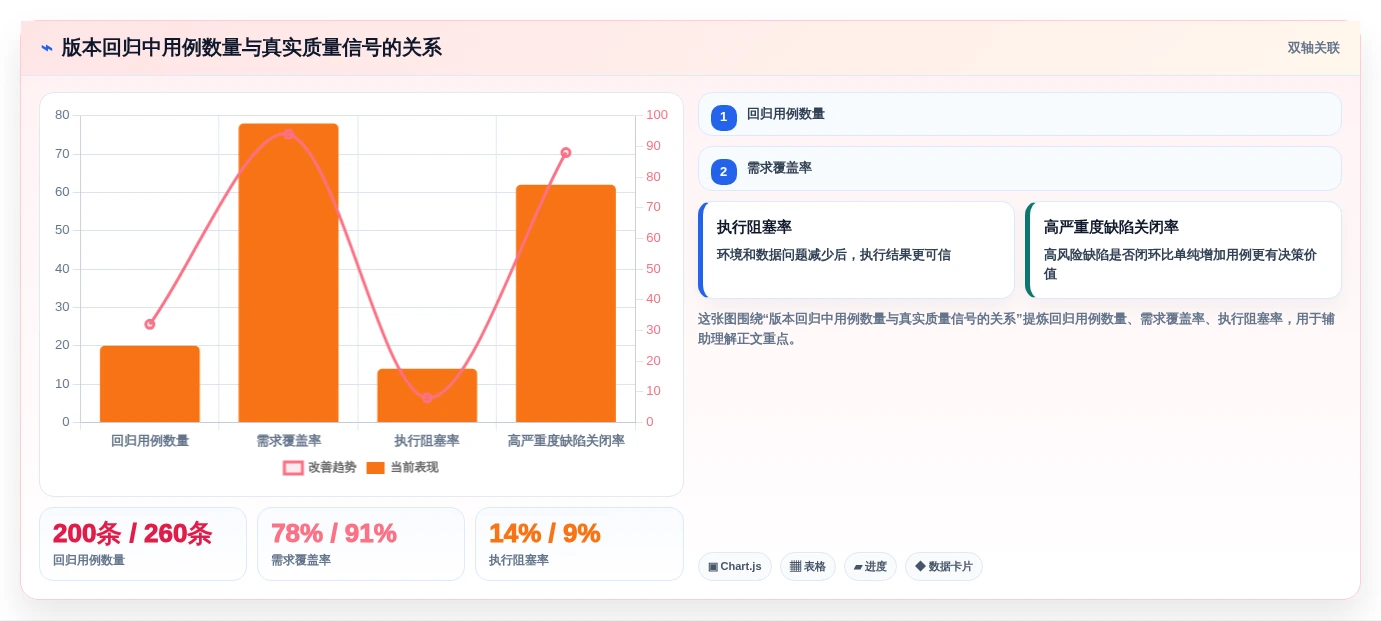Screen dimensions: 1381x621
Task: Click trend line point on 执行阻塞率 bar
Action: (x=427, y=398)
